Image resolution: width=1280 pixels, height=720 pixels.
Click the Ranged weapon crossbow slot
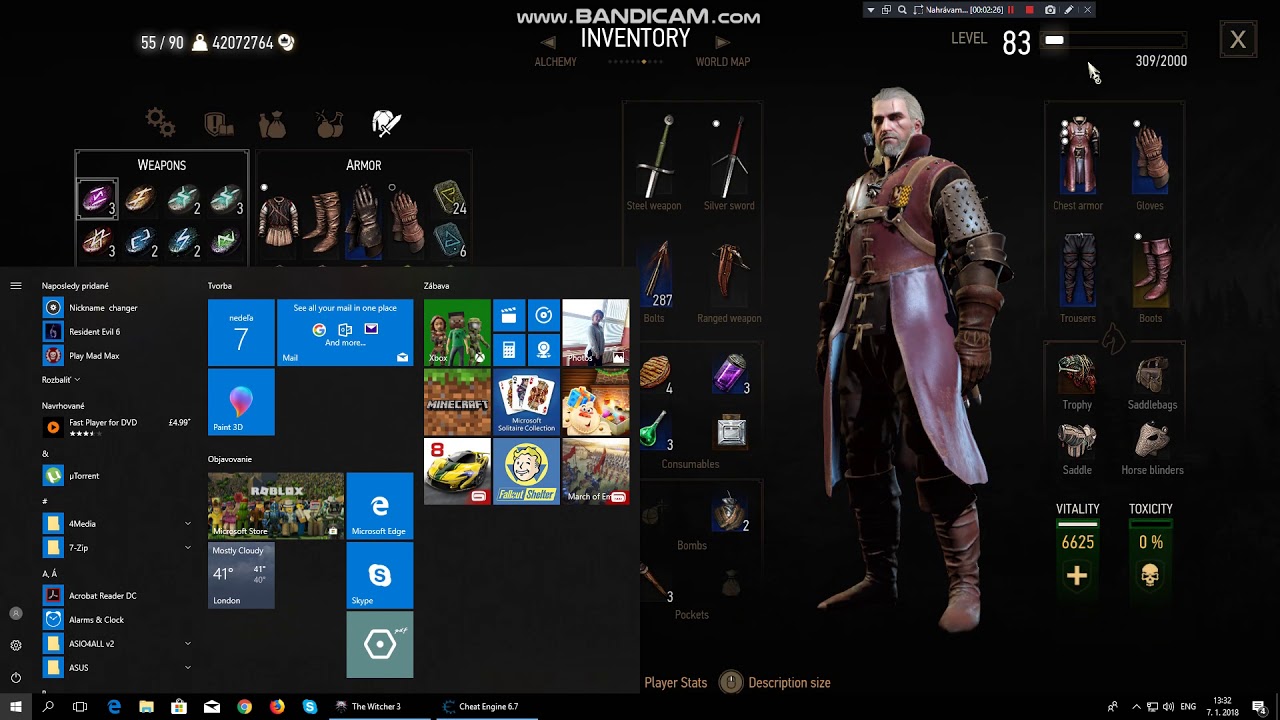[729, 272]
